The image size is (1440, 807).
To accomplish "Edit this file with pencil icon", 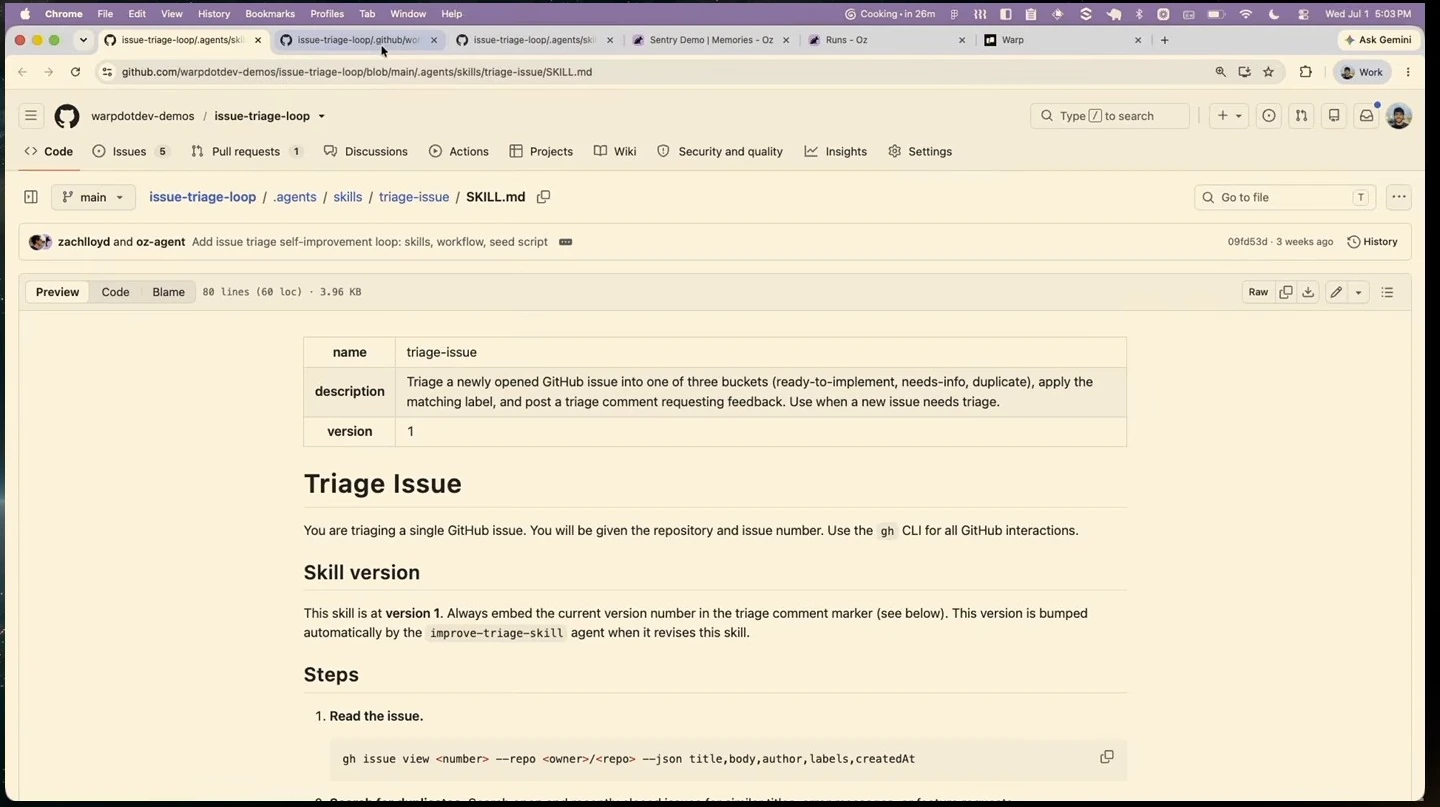I will click(1336, 292).
